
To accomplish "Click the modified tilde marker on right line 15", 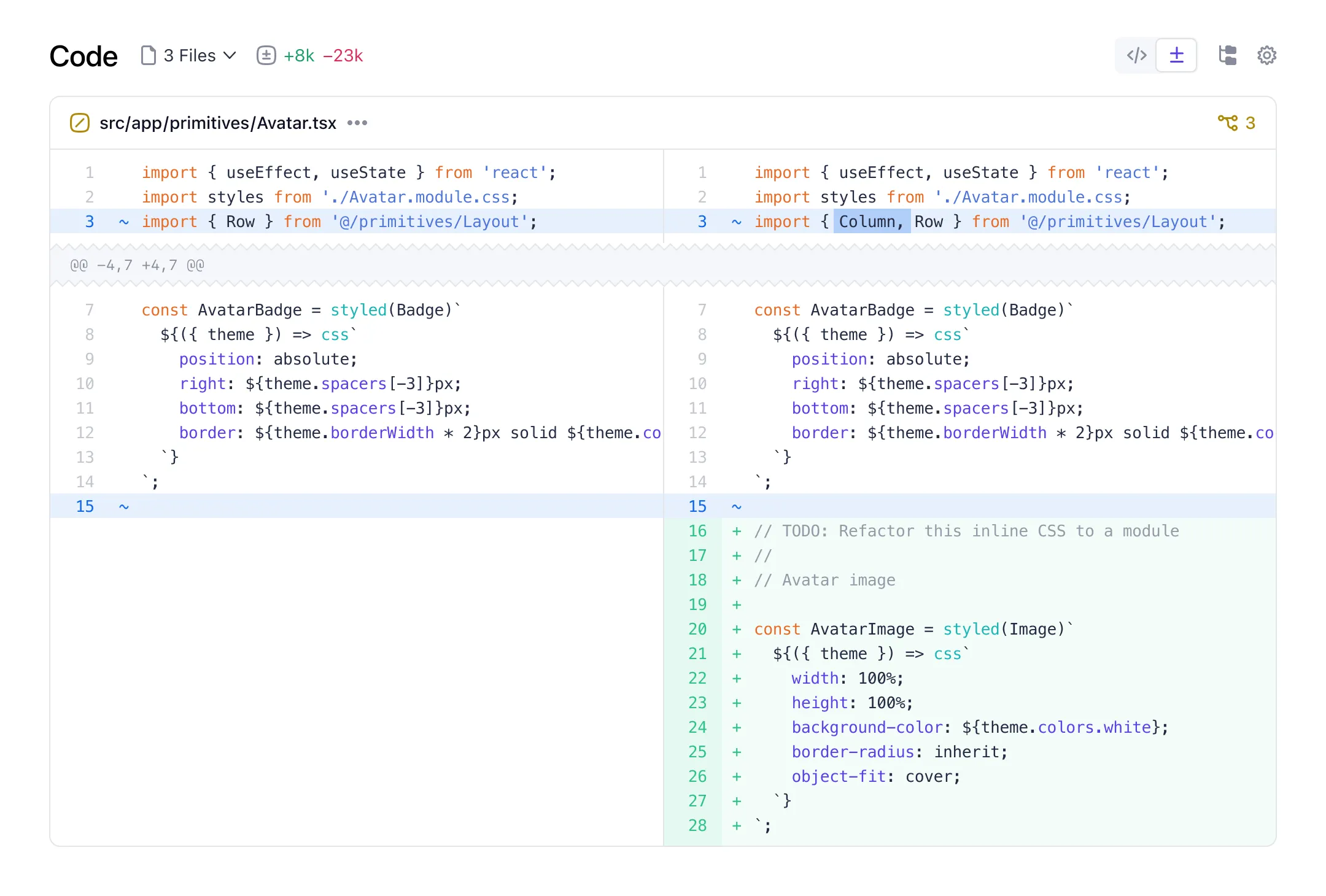I will pos(737,506).
